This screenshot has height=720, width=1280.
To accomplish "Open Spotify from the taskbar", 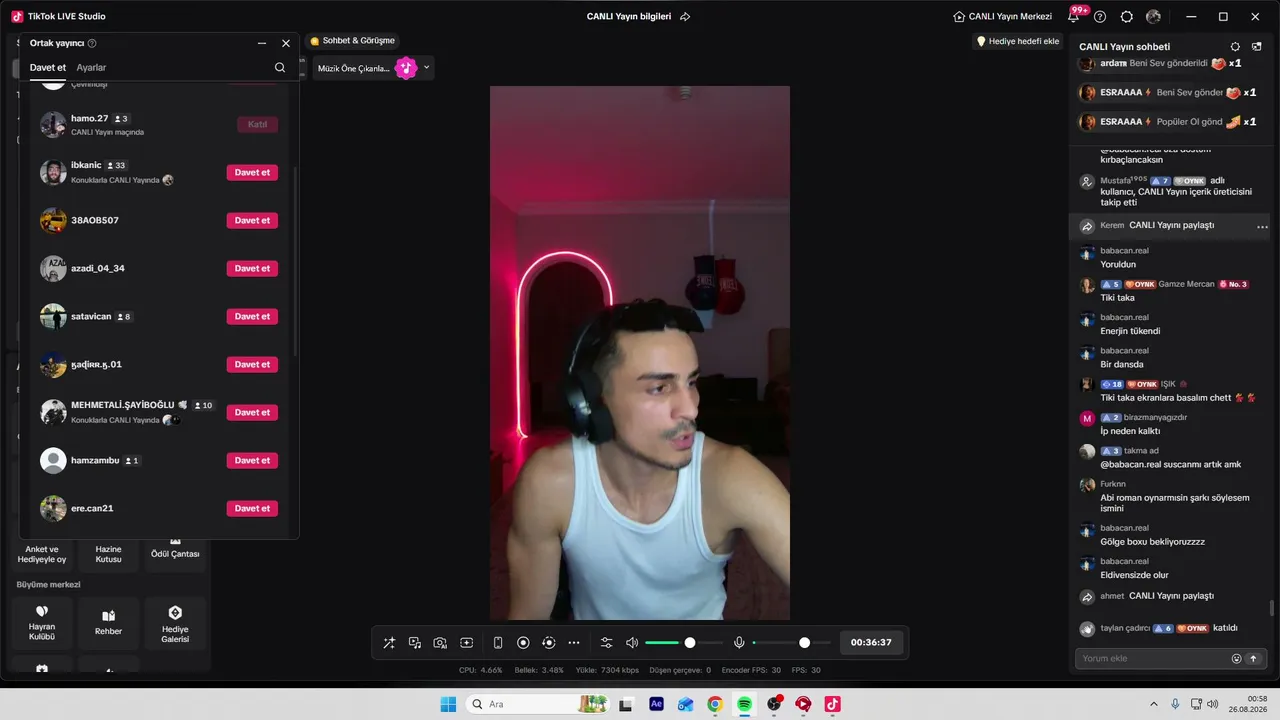I will [x=744, y=704].
